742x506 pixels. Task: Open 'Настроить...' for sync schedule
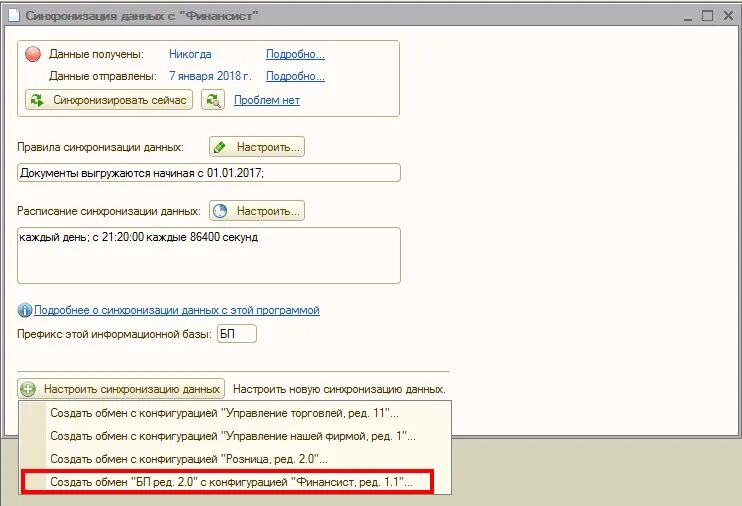pyautogui.click(x=257, y=211)
